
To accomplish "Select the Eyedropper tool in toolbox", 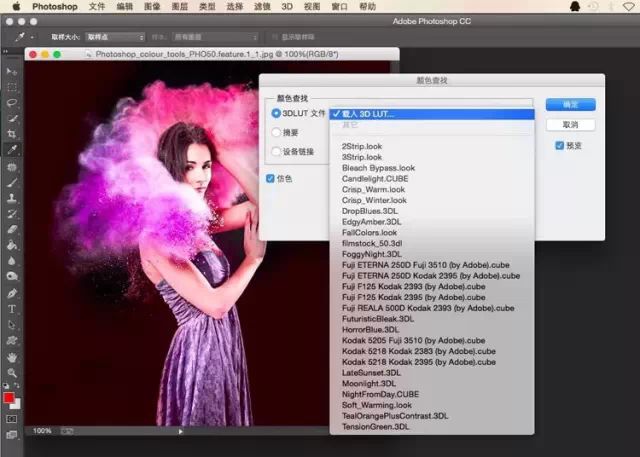I will (12, 150).
